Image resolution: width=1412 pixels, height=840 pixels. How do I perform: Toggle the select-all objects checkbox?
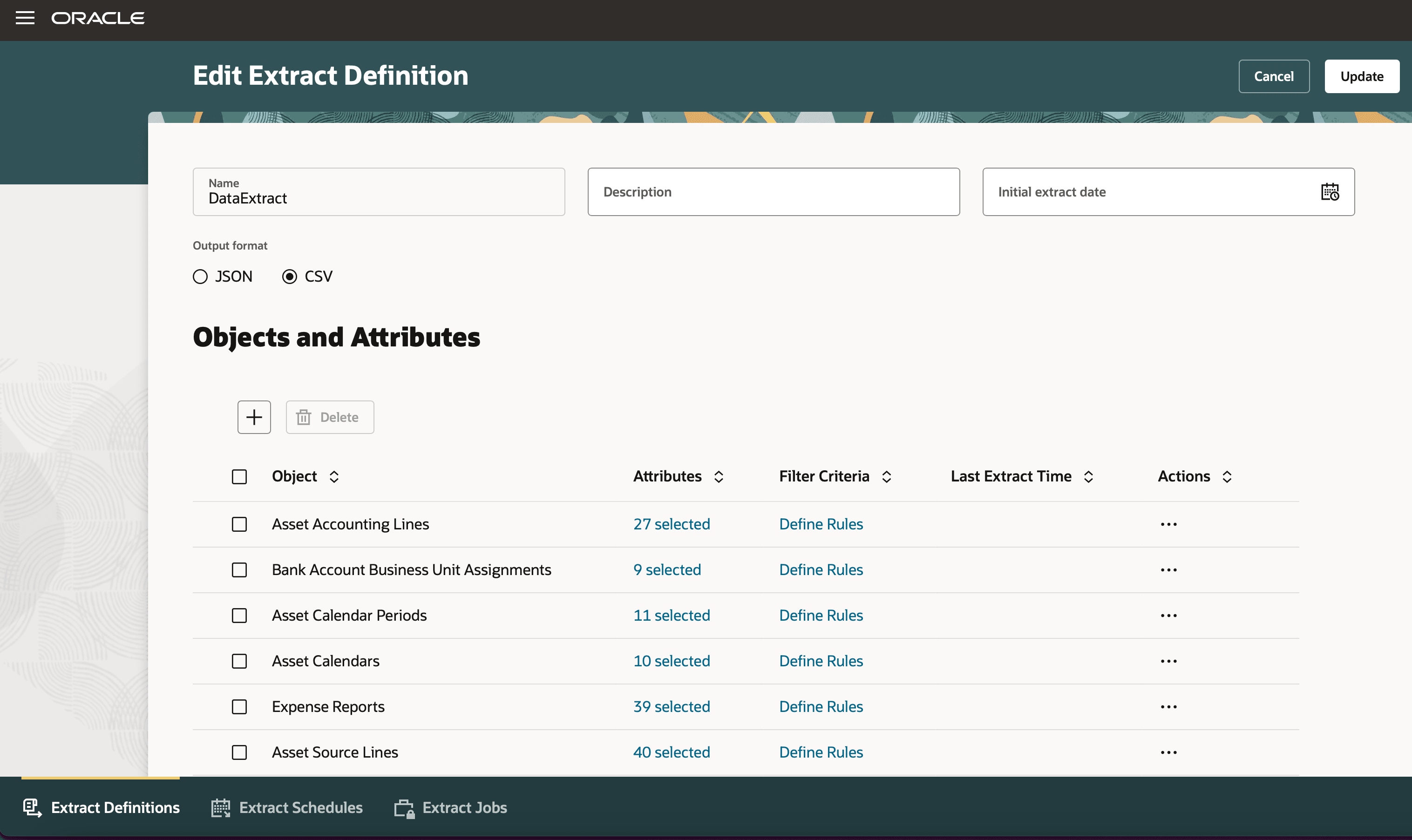239,477
